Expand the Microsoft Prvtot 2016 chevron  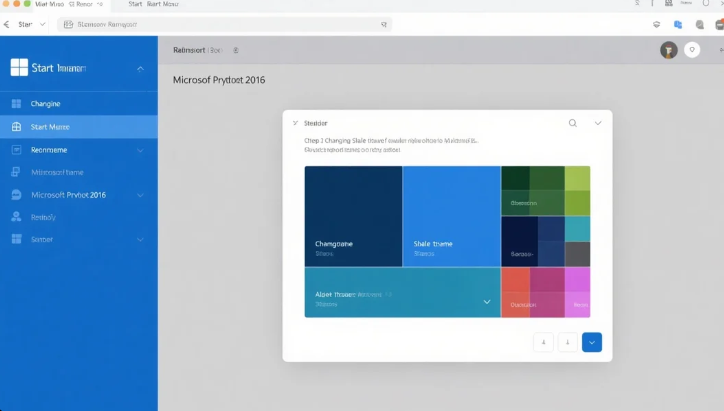[140, 195]
